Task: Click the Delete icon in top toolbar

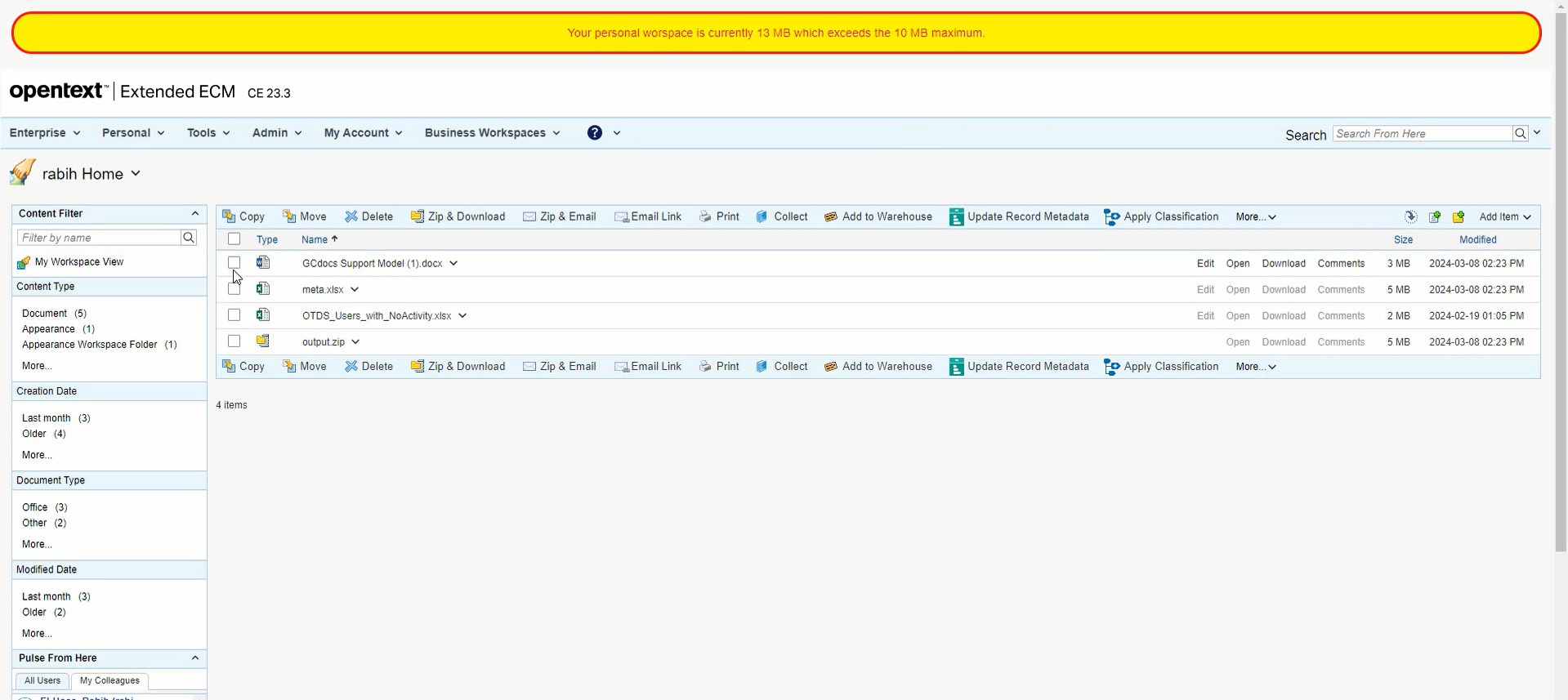Action: click(351, 217)
